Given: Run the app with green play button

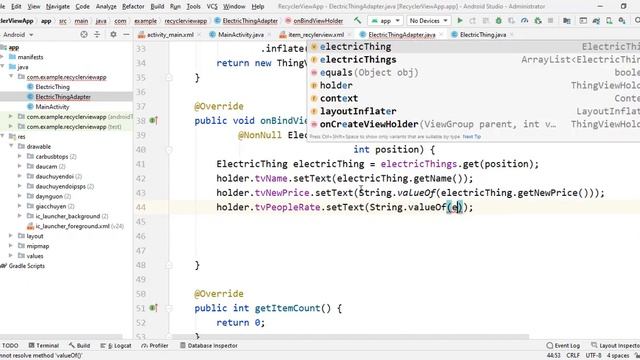Looking at the screenshot, I should click(x=460, y=20).
